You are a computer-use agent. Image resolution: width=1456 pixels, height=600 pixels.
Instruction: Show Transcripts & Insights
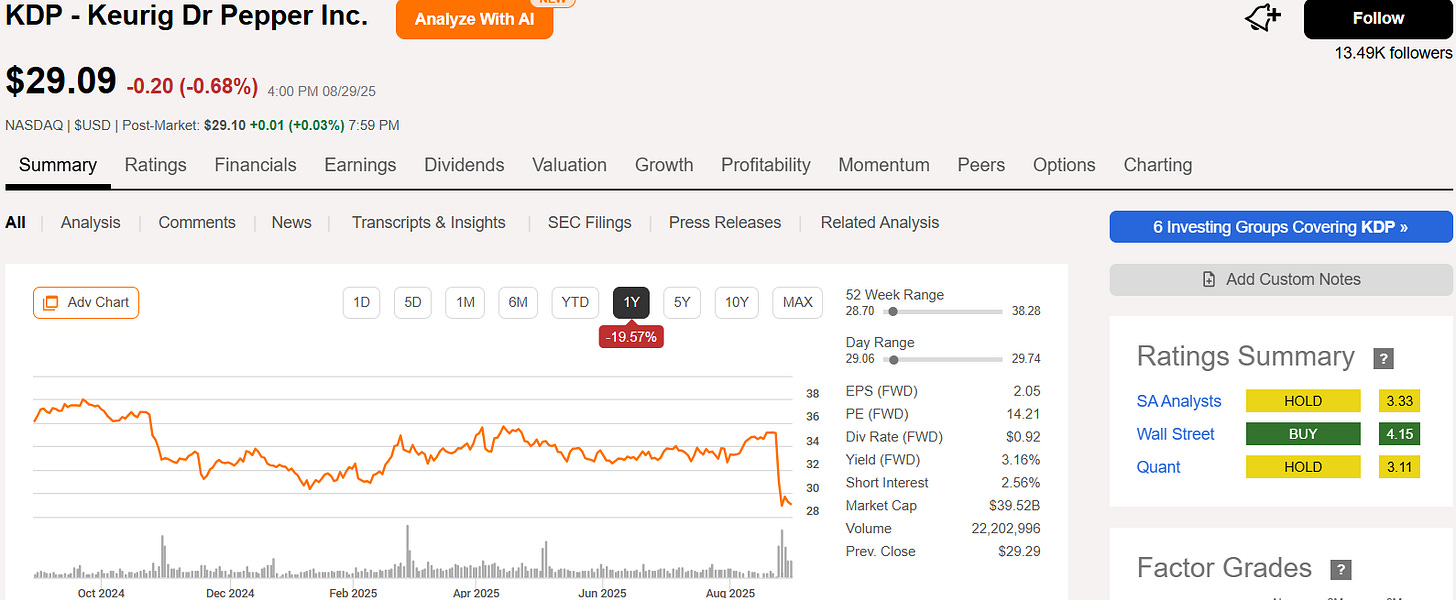(428, 222)
